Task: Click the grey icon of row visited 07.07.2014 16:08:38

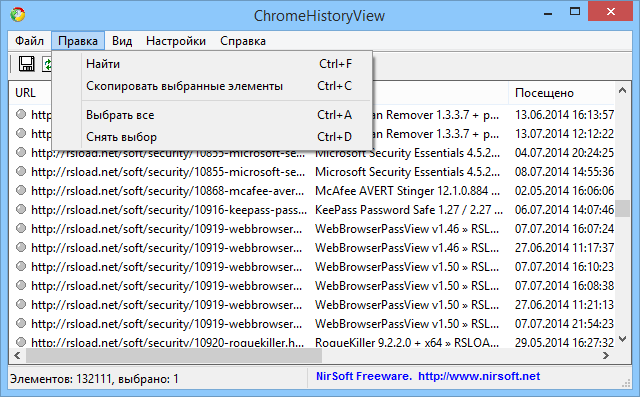Action: [21, 286]
